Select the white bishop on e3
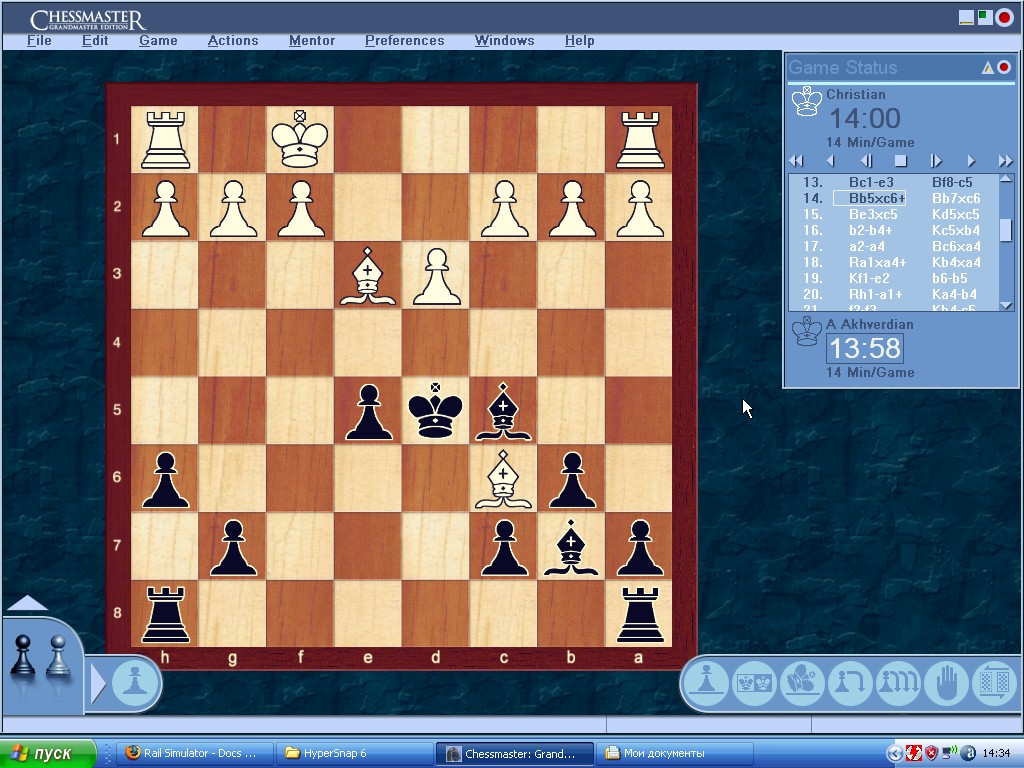The image size is (1024, 768). click(x=368, y=276)
